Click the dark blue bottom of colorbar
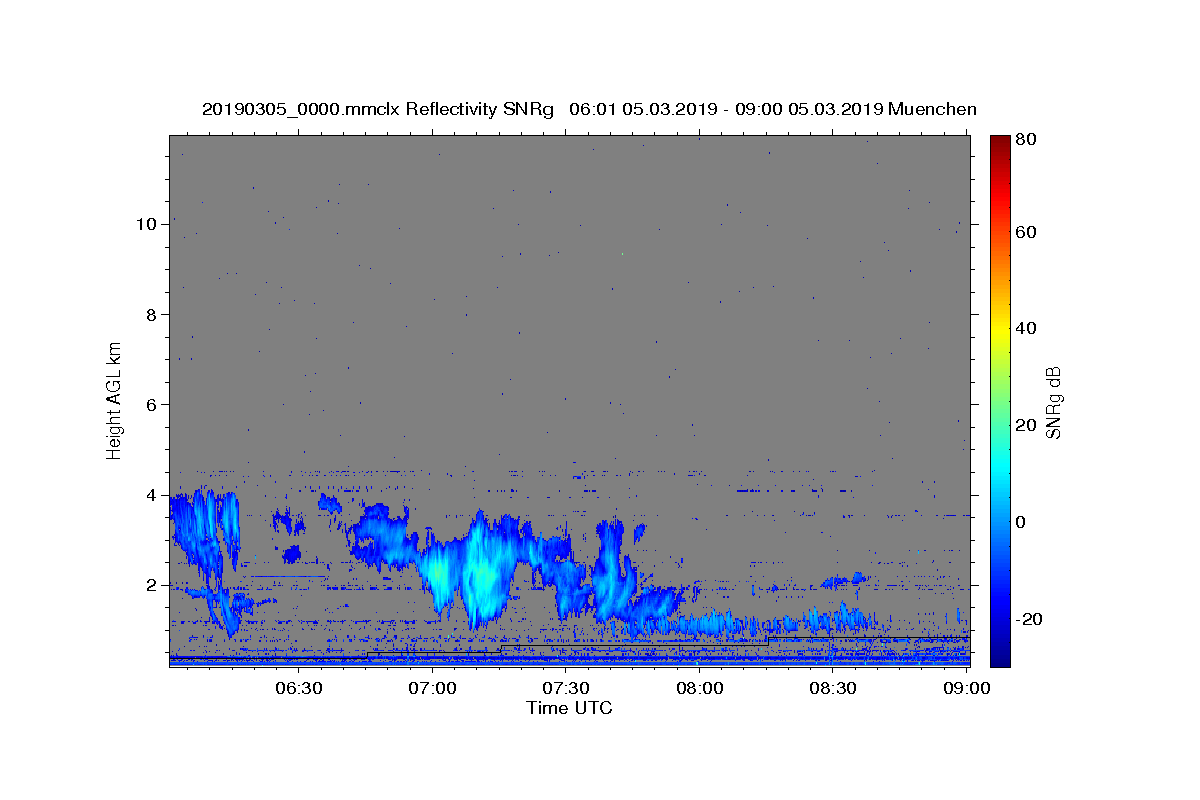This screenshot has height=800, width=1200. (x=1000, y=650)
